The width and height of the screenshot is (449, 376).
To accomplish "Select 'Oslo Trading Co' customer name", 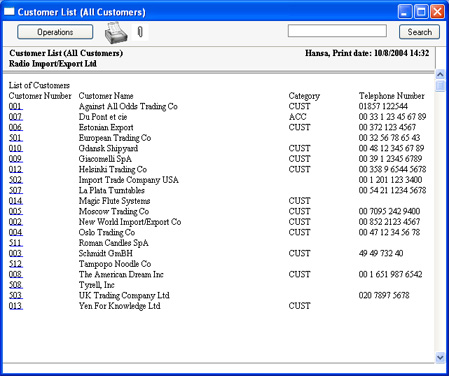I will [x=107, y=232].
